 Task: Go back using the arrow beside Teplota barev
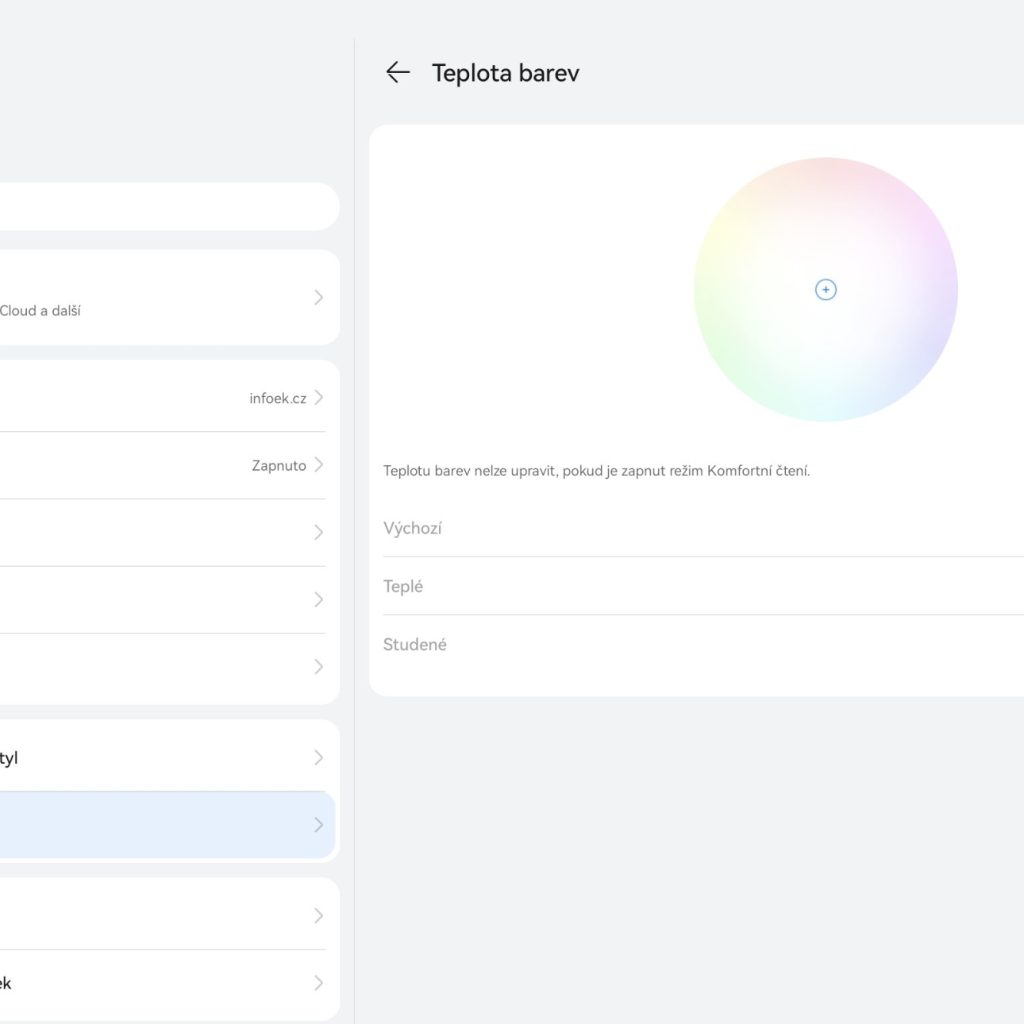(x=398, y=72)
